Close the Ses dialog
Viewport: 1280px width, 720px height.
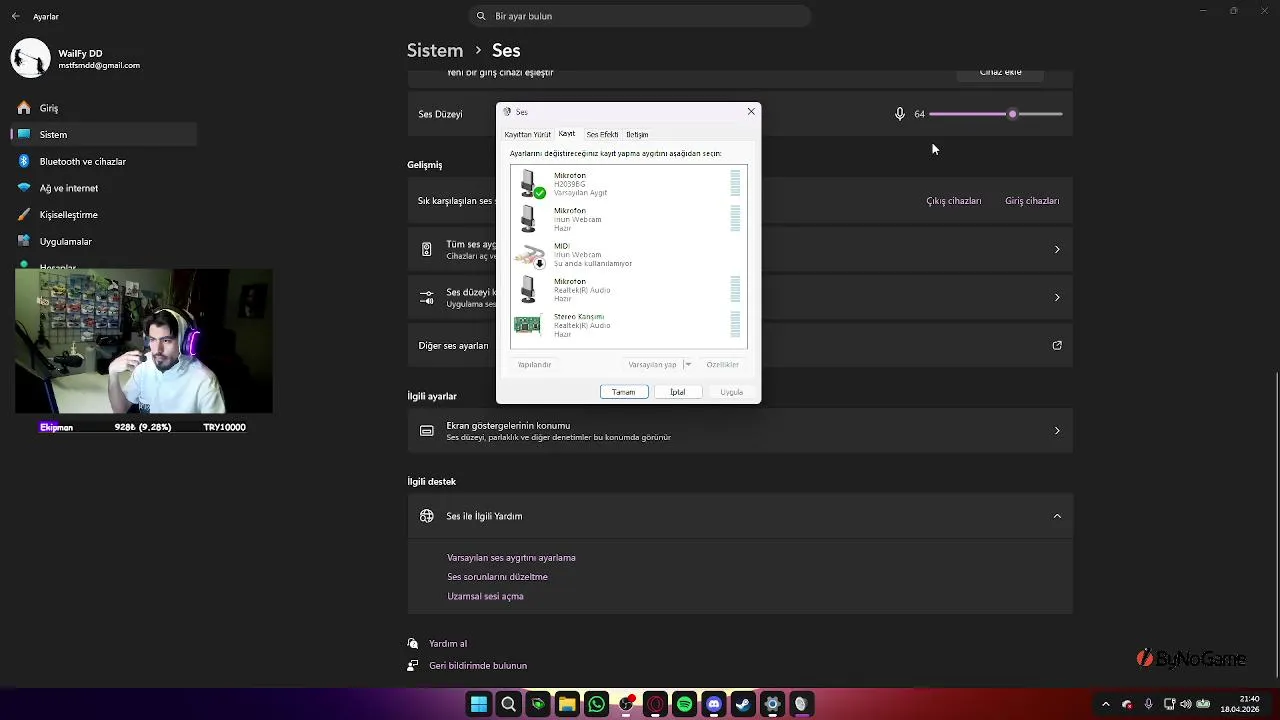751,112
